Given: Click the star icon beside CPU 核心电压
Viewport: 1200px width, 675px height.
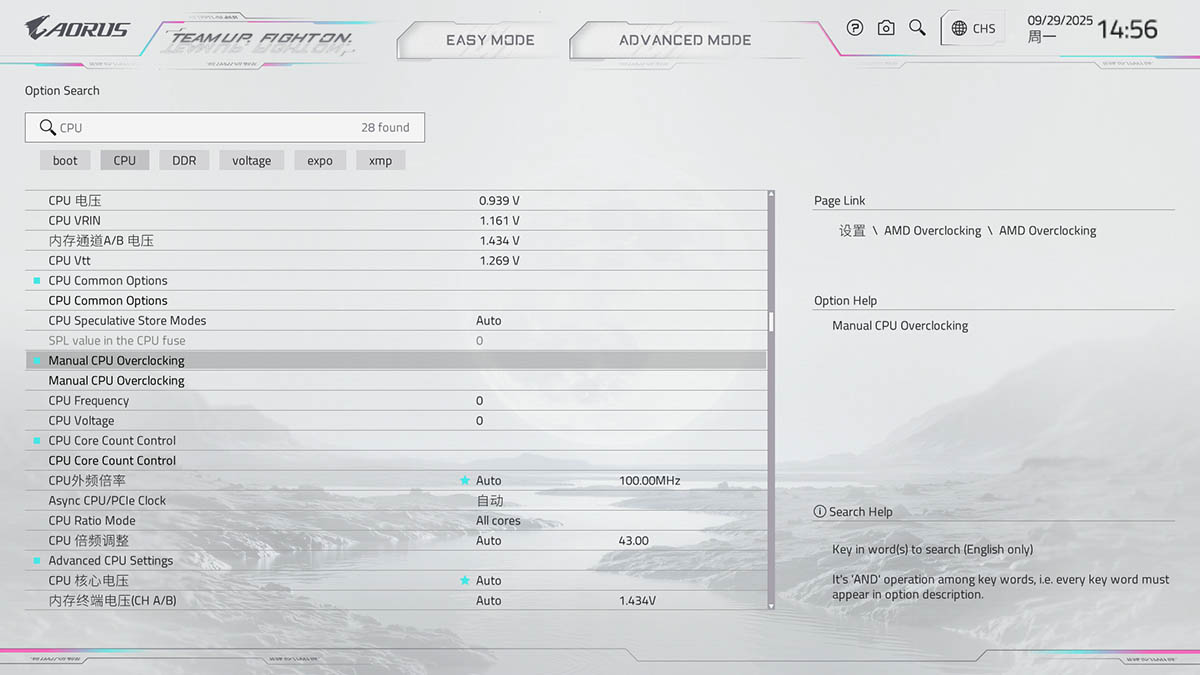Looking at the screenshot, I should click(464, 581).
